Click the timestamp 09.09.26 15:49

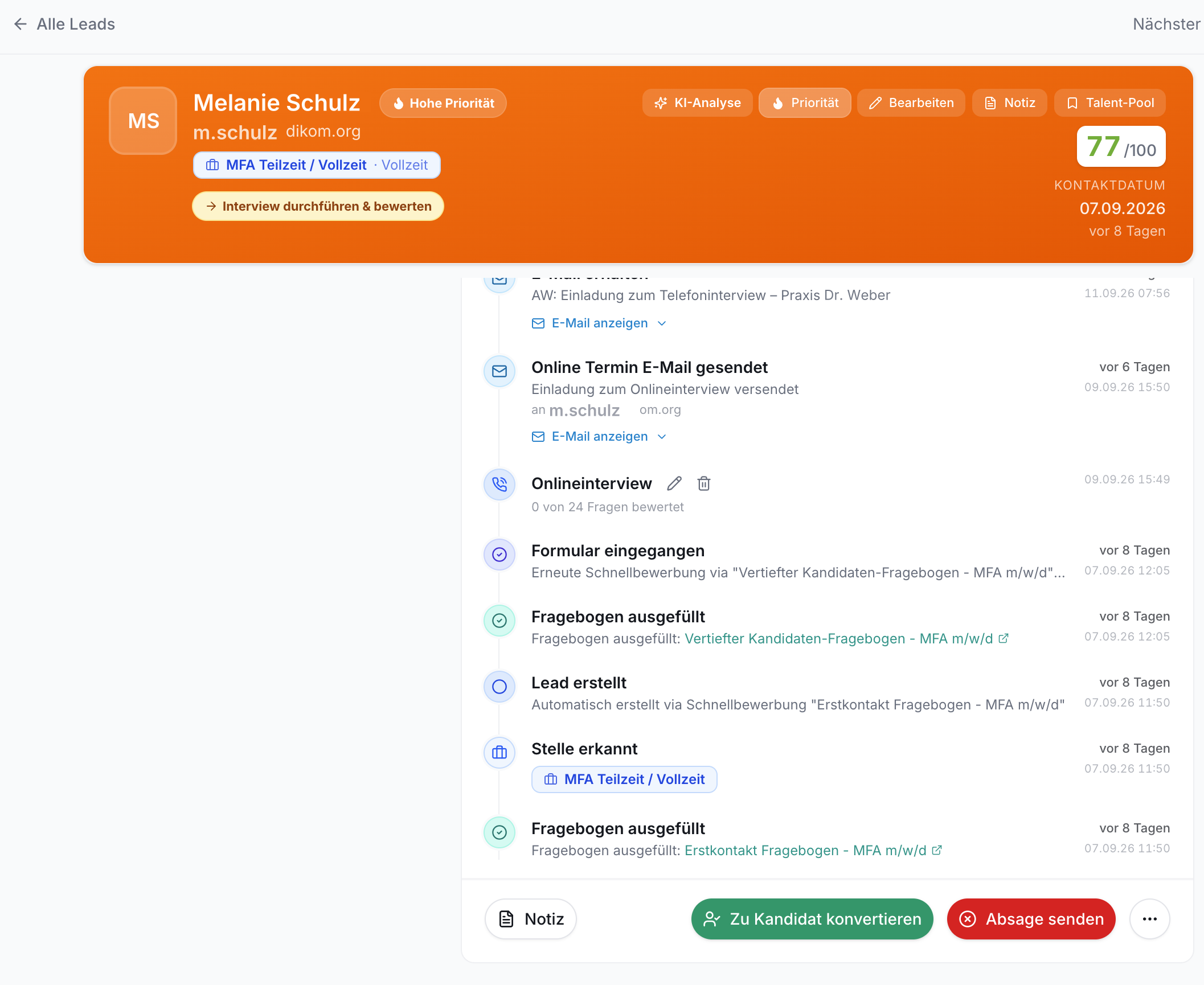click(1127, 479)
